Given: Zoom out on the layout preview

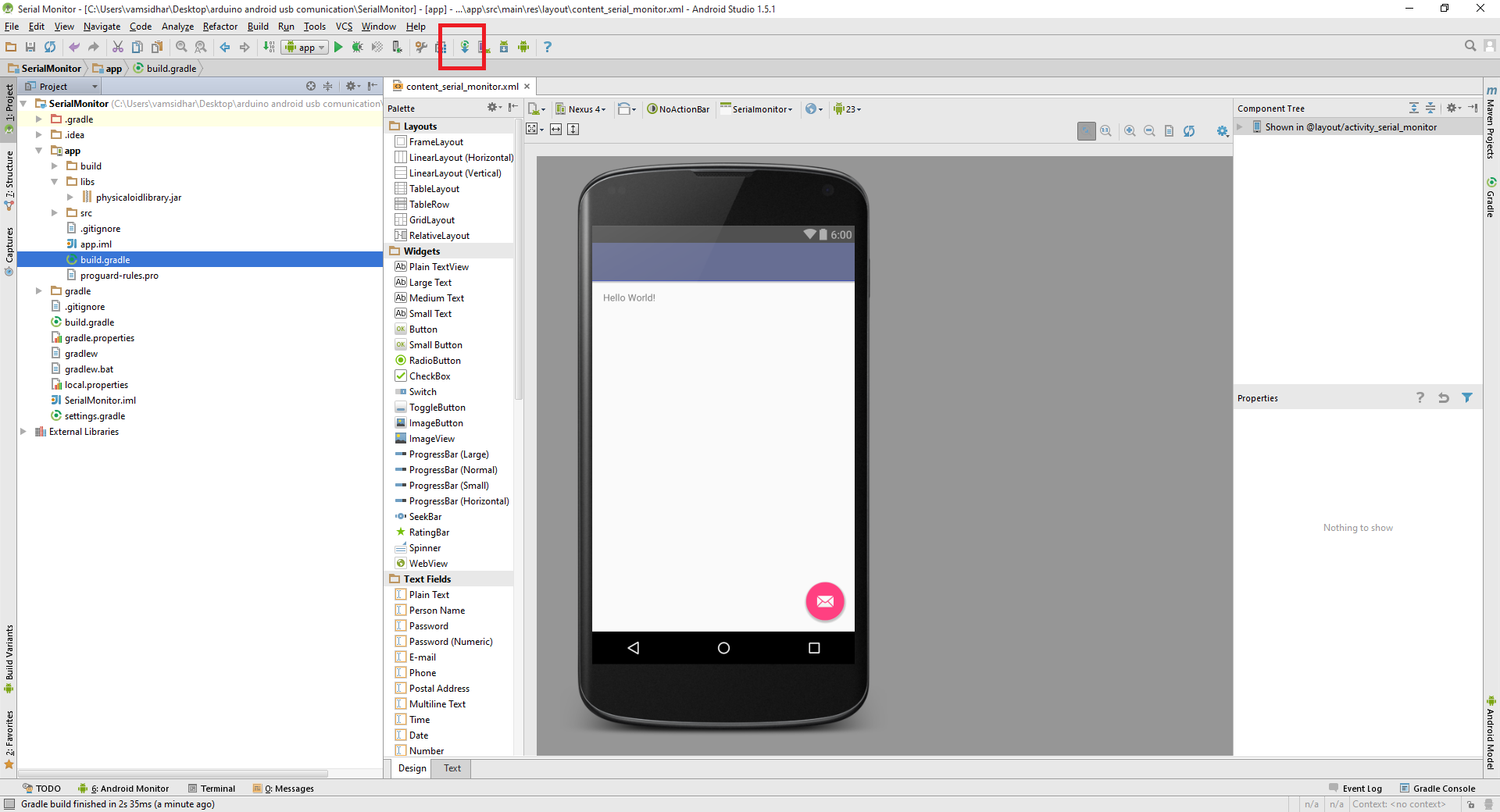Looking at the screenshot, I should point(1149,131).
